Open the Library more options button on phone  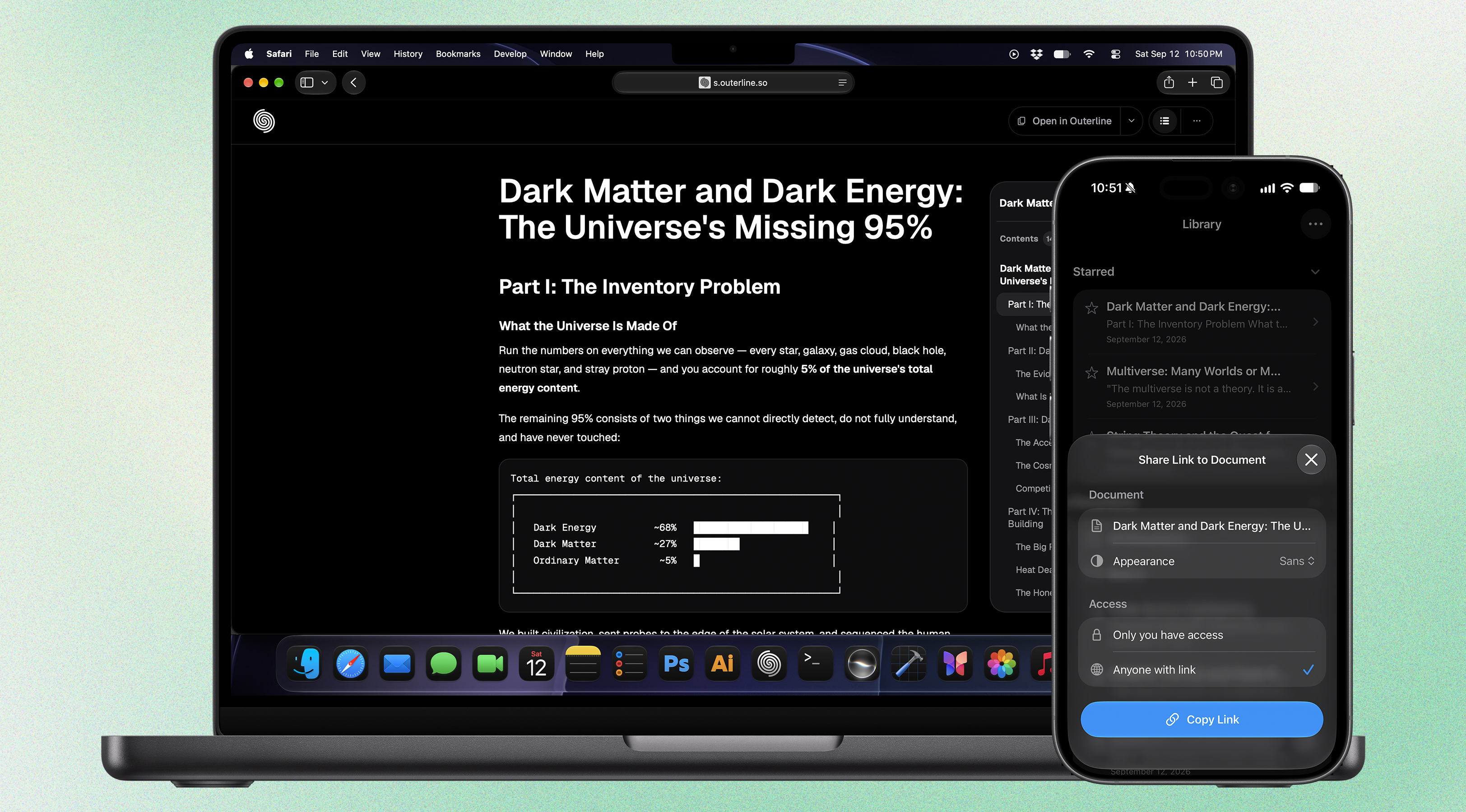[1315, 224]
